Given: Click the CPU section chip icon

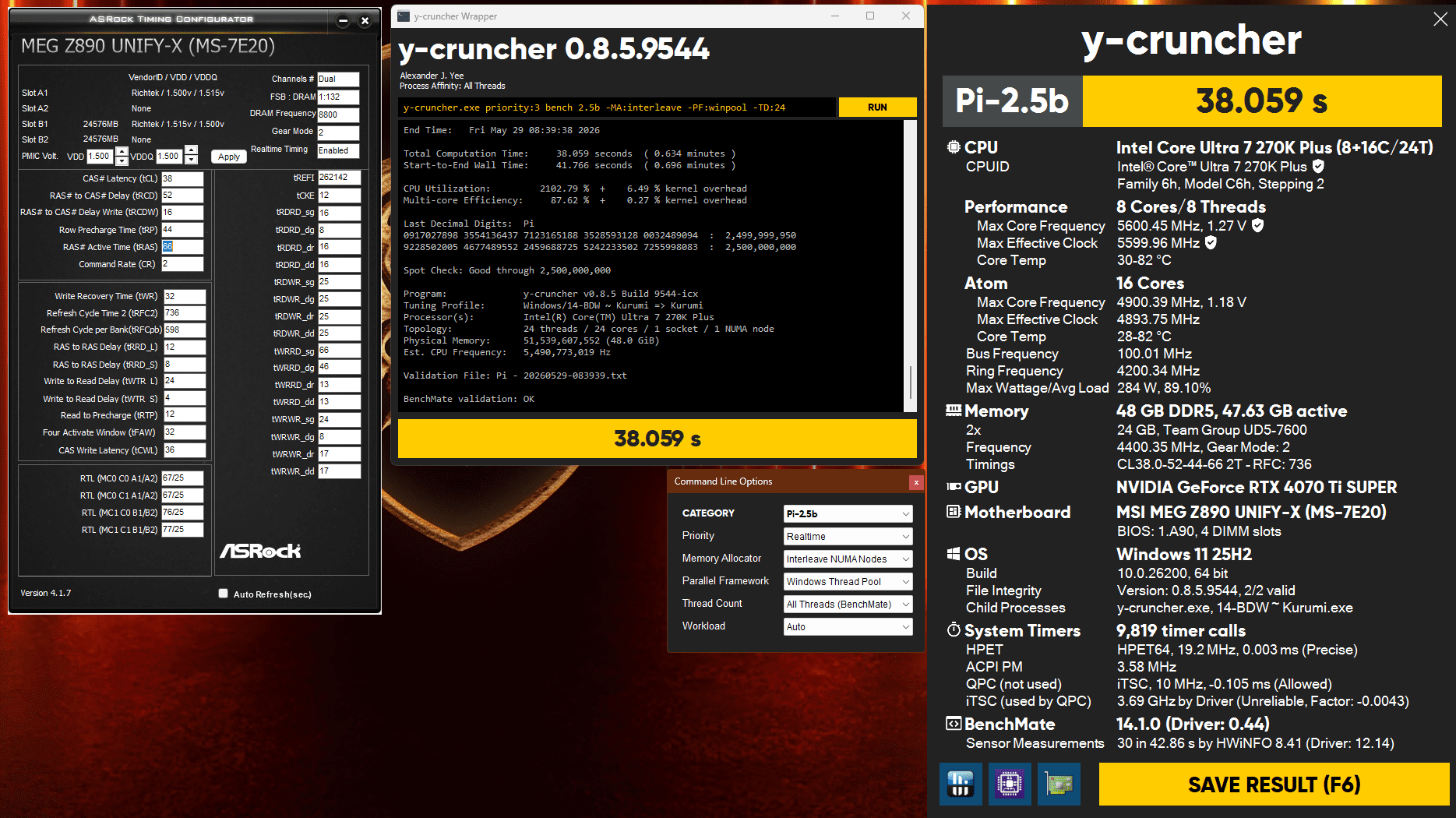Looking at the screenshot, I should pos(954,147).
